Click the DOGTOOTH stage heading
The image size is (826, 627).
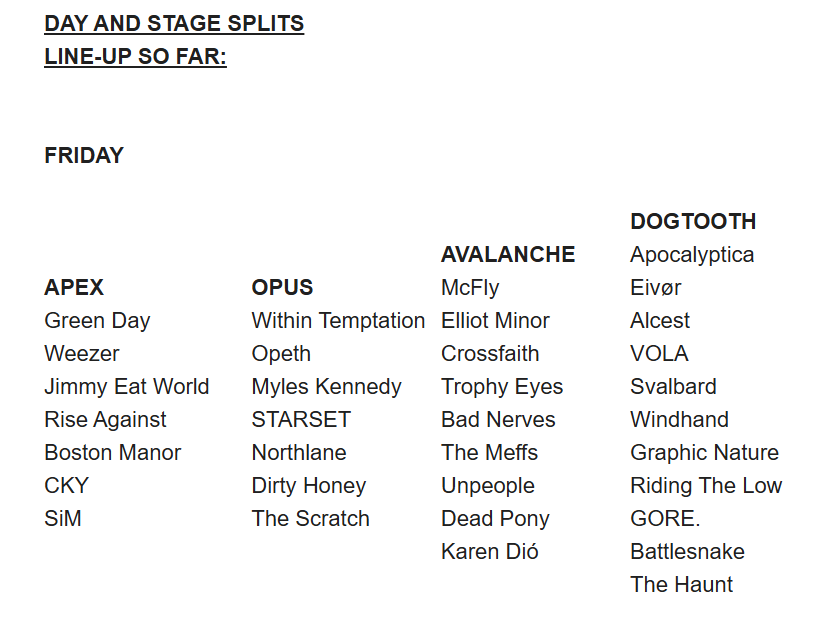click(693, 221)
